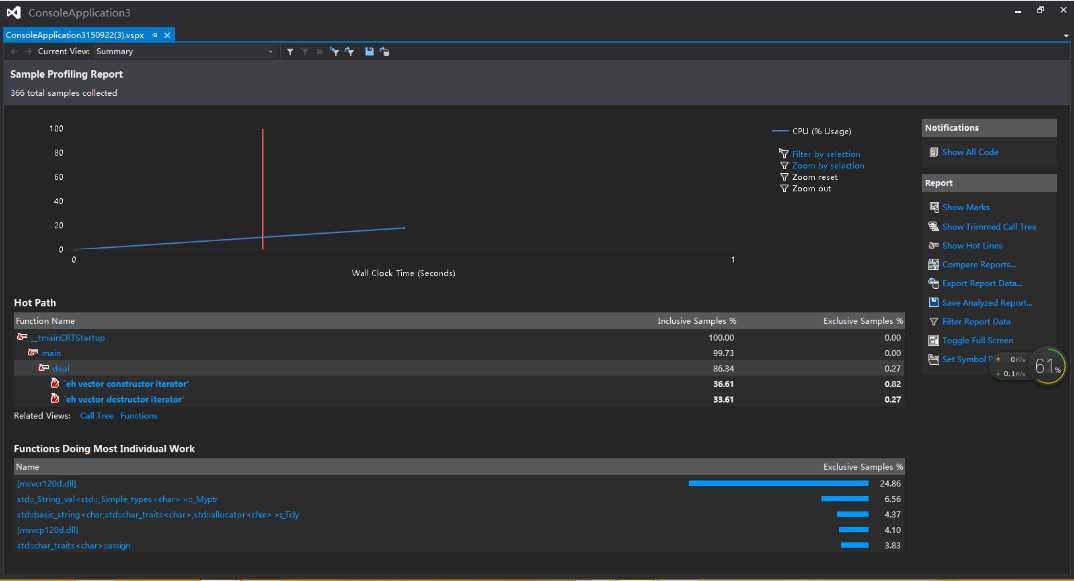Open 'eh vector destructor iterator' function
1074x581 pixels.
(124, 399)
